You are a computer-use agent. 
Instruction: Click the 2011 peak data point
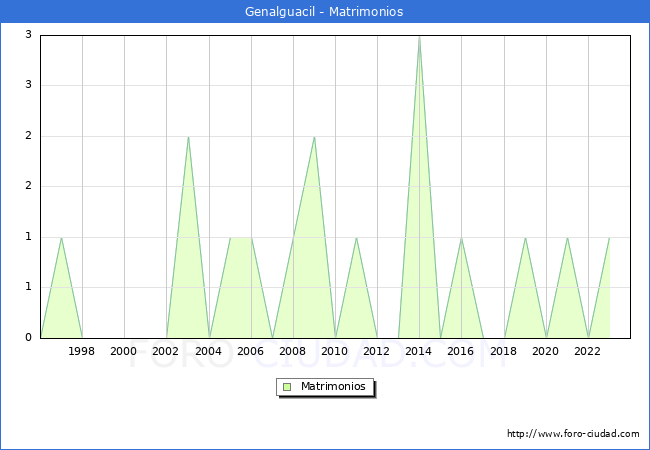356,237
